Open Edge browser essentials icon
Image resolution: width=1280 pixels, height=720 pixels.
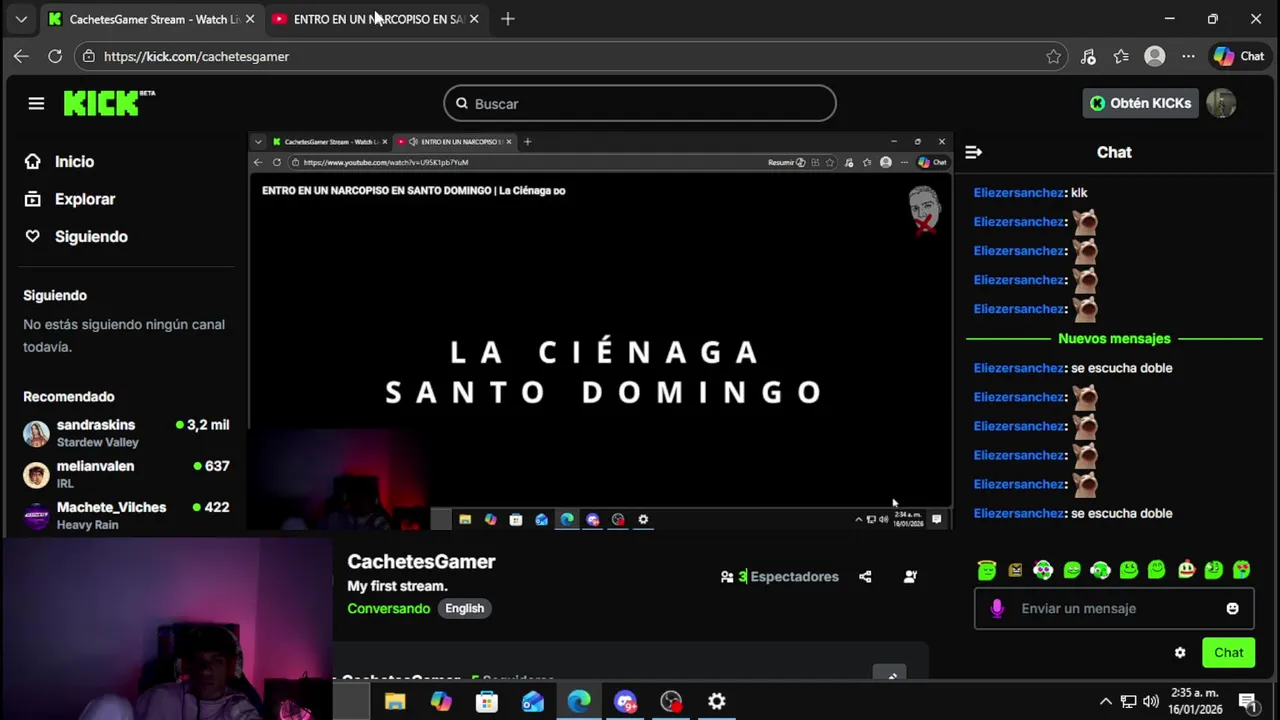pos(1088,56)
